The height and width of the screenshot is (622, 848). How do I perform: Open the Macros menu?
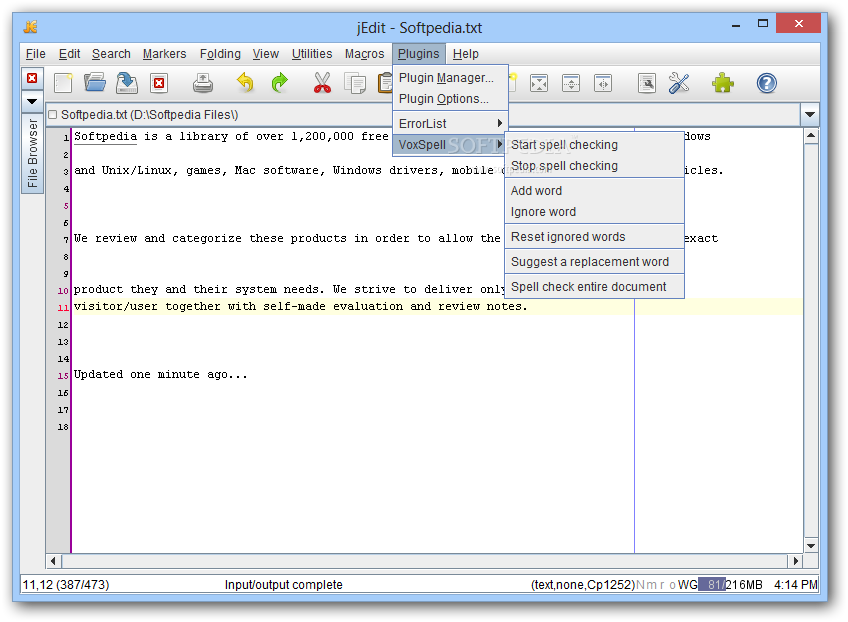[x=365, y=54]
